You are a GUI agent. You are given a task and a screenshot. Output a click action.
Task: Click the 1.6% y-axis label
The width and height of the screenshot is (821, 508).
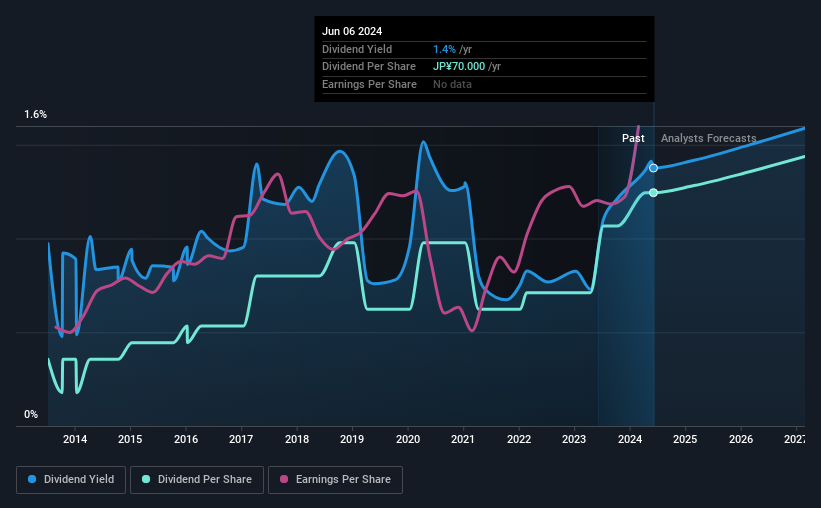pyautogui.click(x=36, y=114)
